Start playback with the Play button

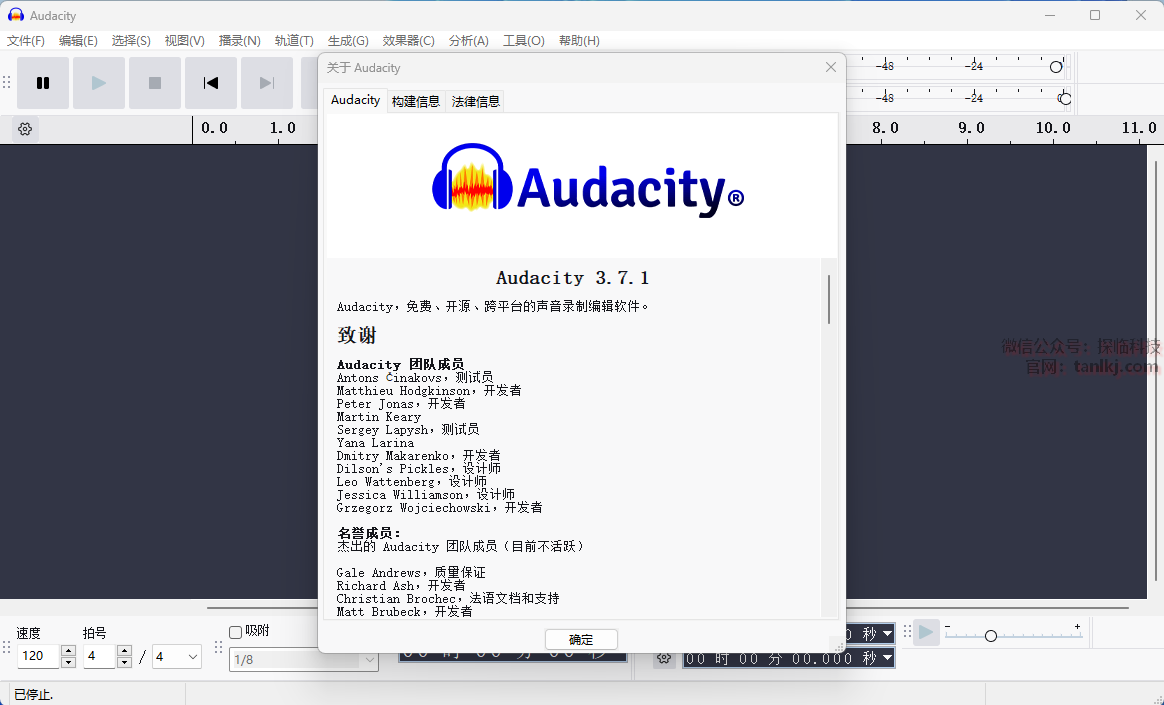click(x=99, y=83)
